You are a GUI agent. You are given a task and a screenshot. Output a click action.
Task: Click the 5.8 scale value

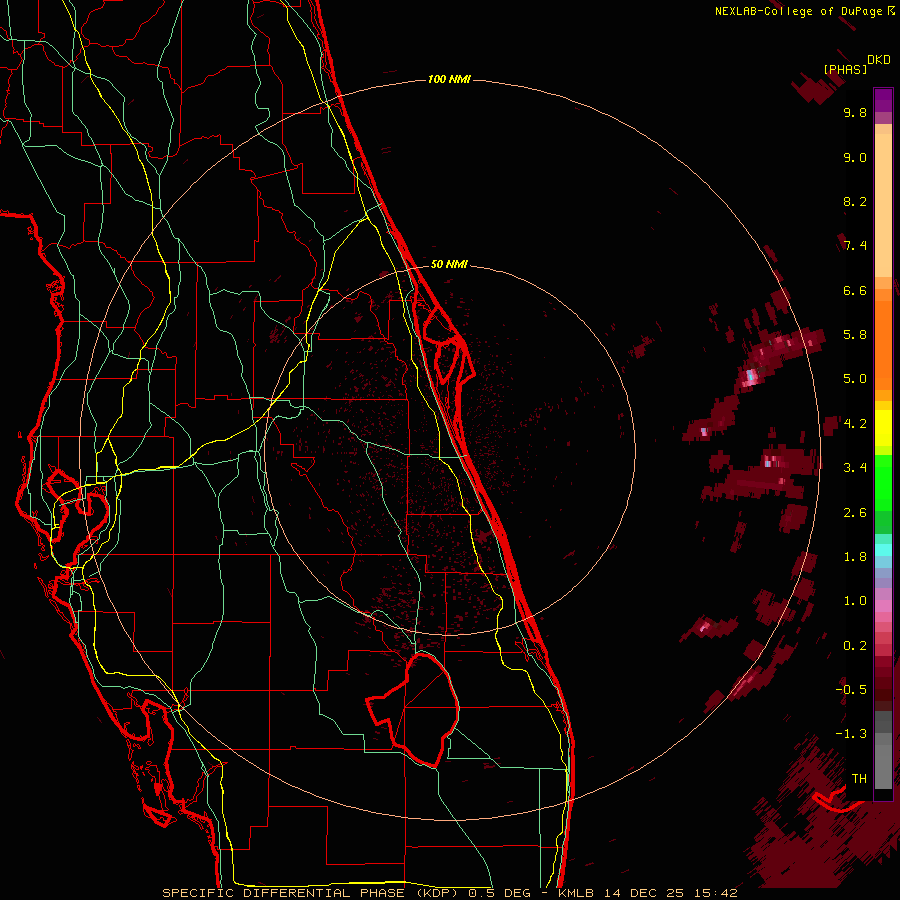coord(855,335)
